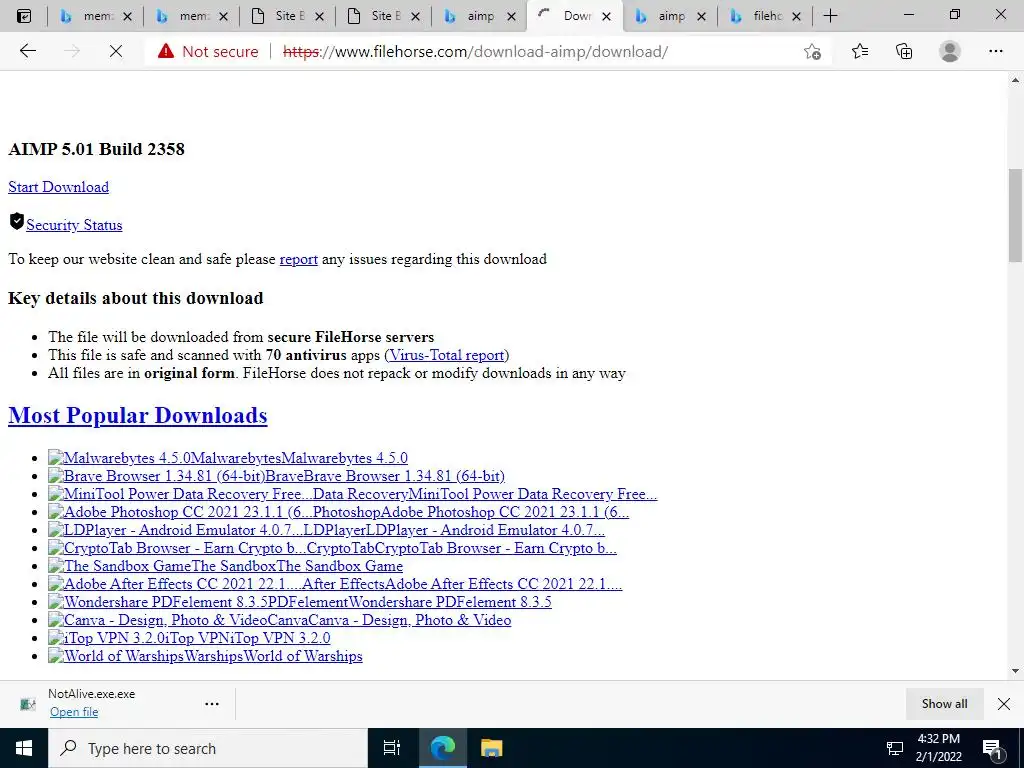
Task: Close the first 'Site E' tab
Action: coord(319,17)
